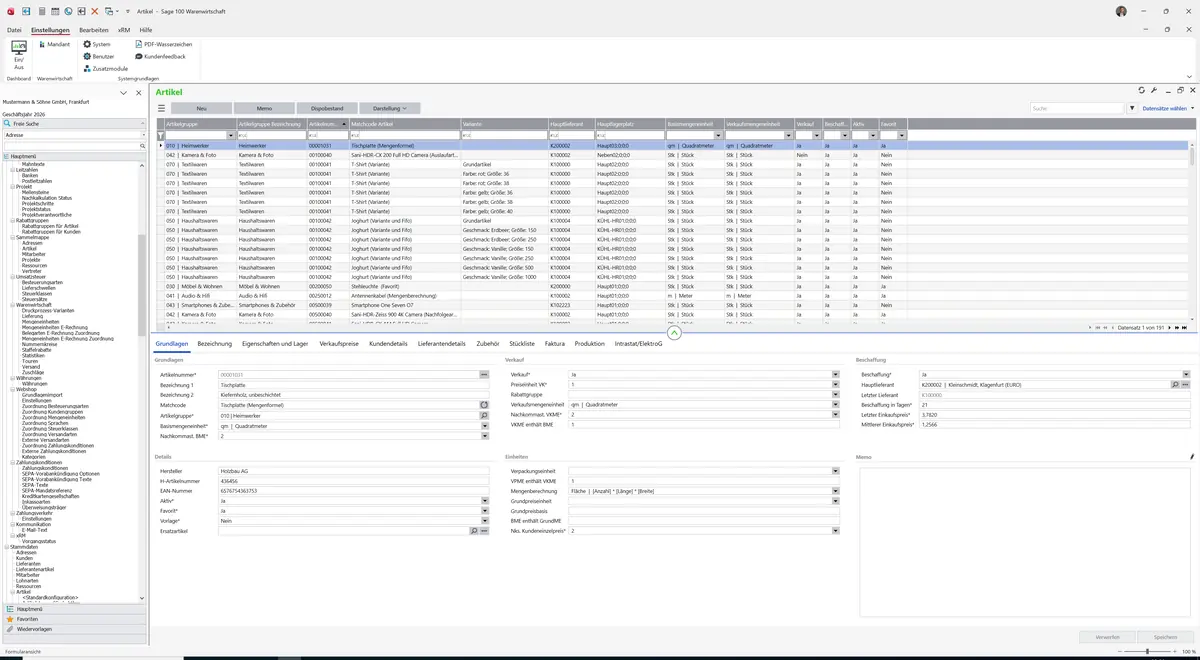This screenshot has height=660, width=1200.
Task: Collapse the navigation pane with the chevron
Action: pyautogui.click(x=123, y=92)
